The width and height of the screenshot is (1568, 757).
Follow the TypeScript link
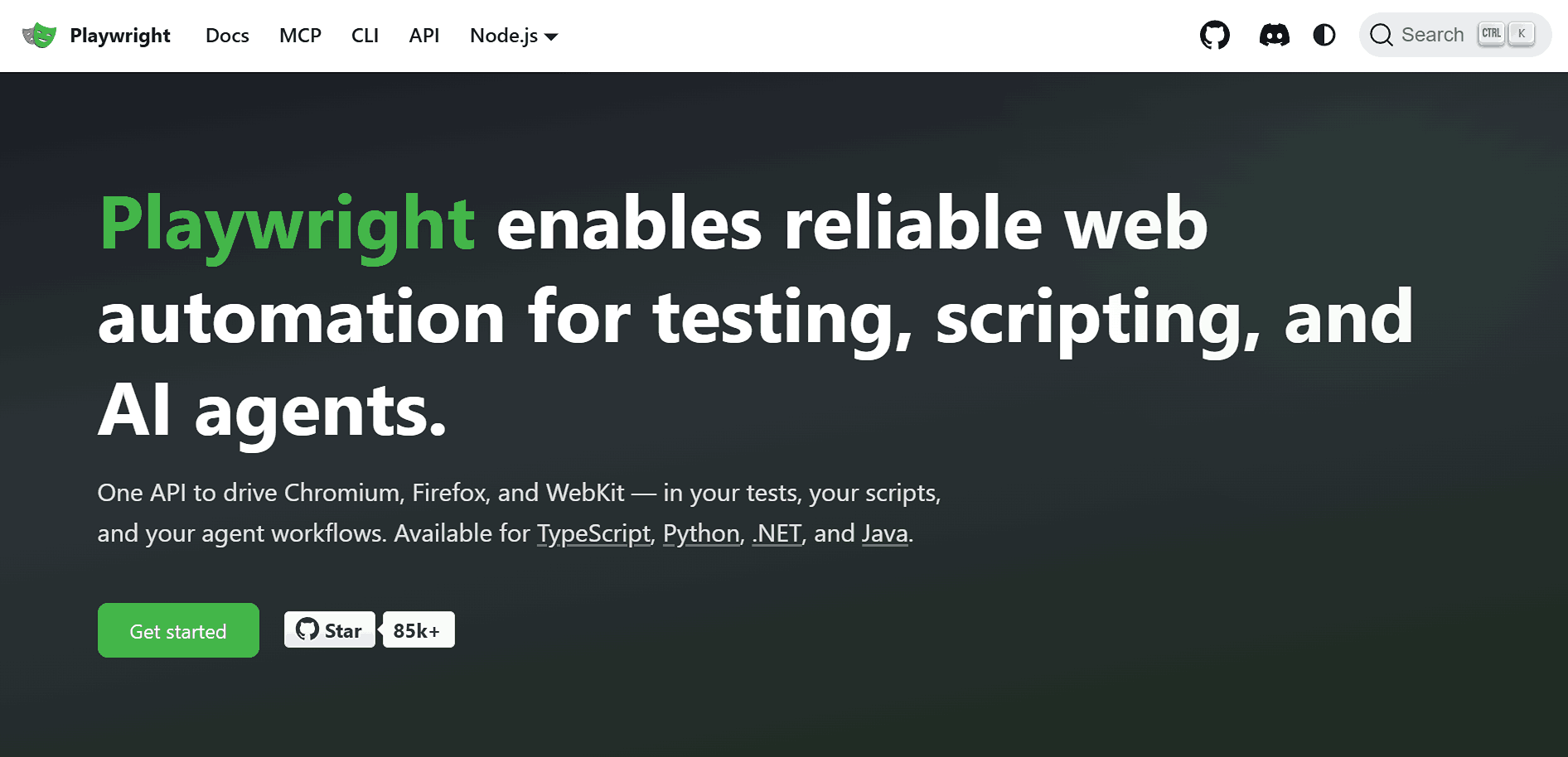tap(593, 533)
